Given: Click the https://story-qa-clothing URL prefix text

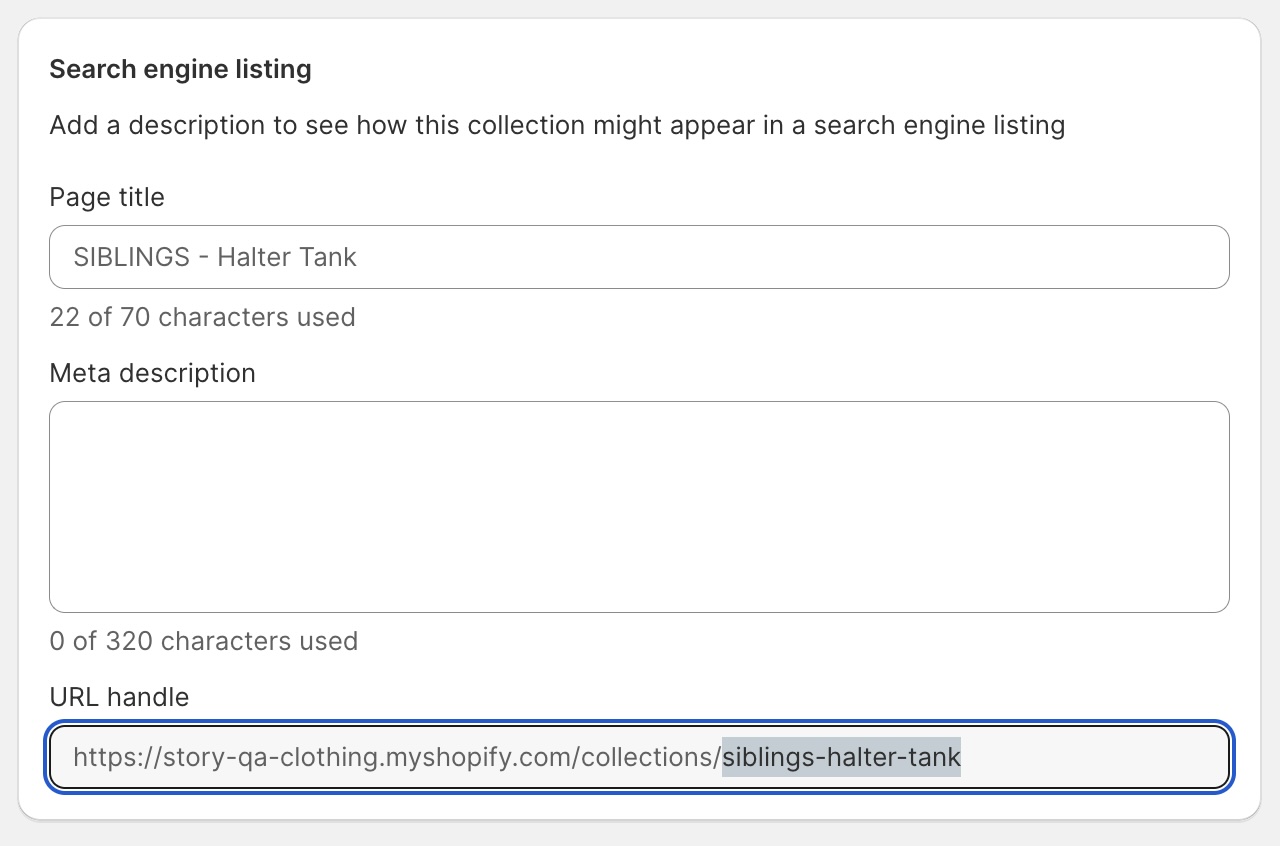Looking at the screenshot, I should pyautogui.click(x=230, y=757).
